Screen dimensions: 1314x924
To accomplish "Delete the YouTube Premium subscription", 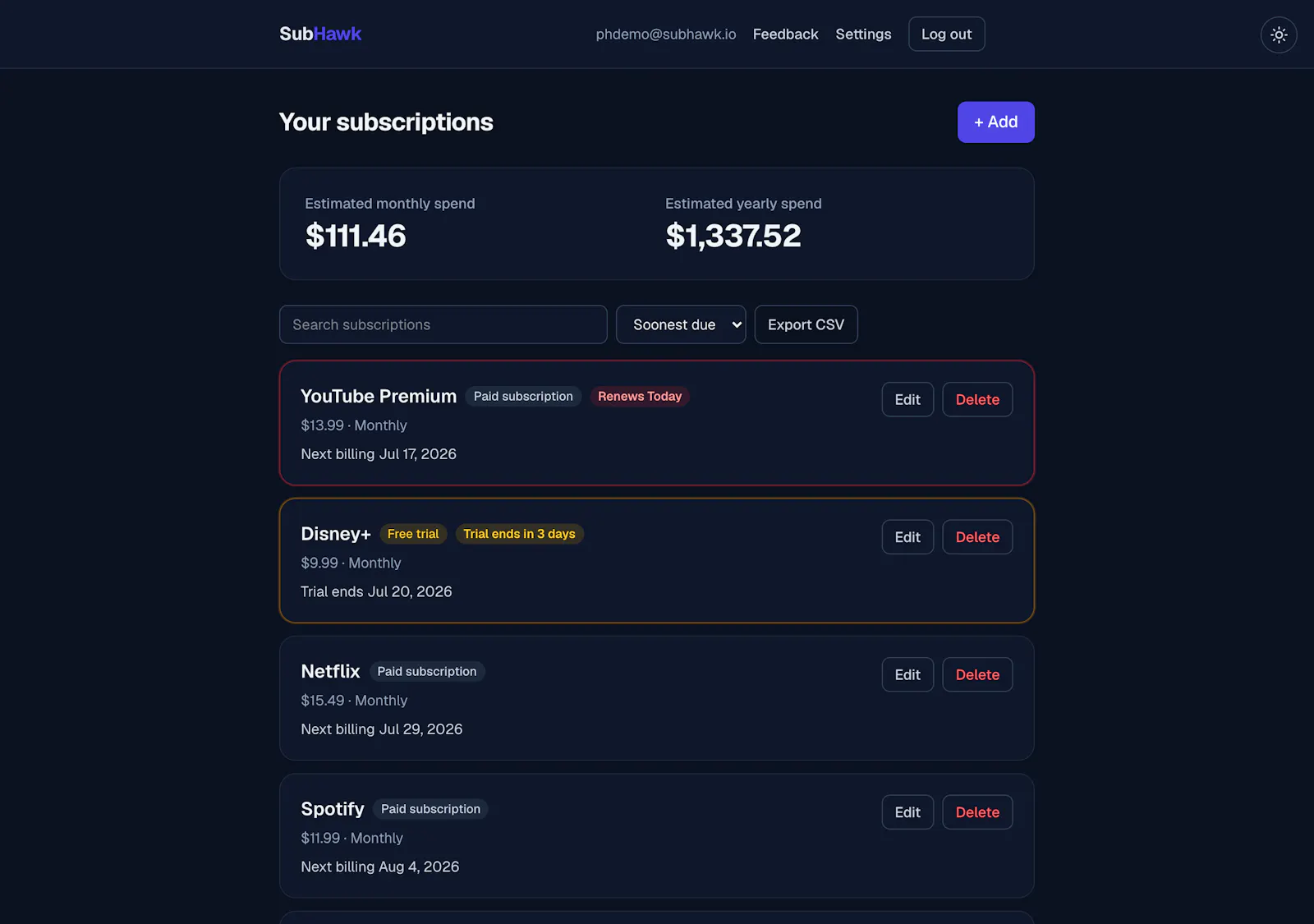I will tap(977, 399).
